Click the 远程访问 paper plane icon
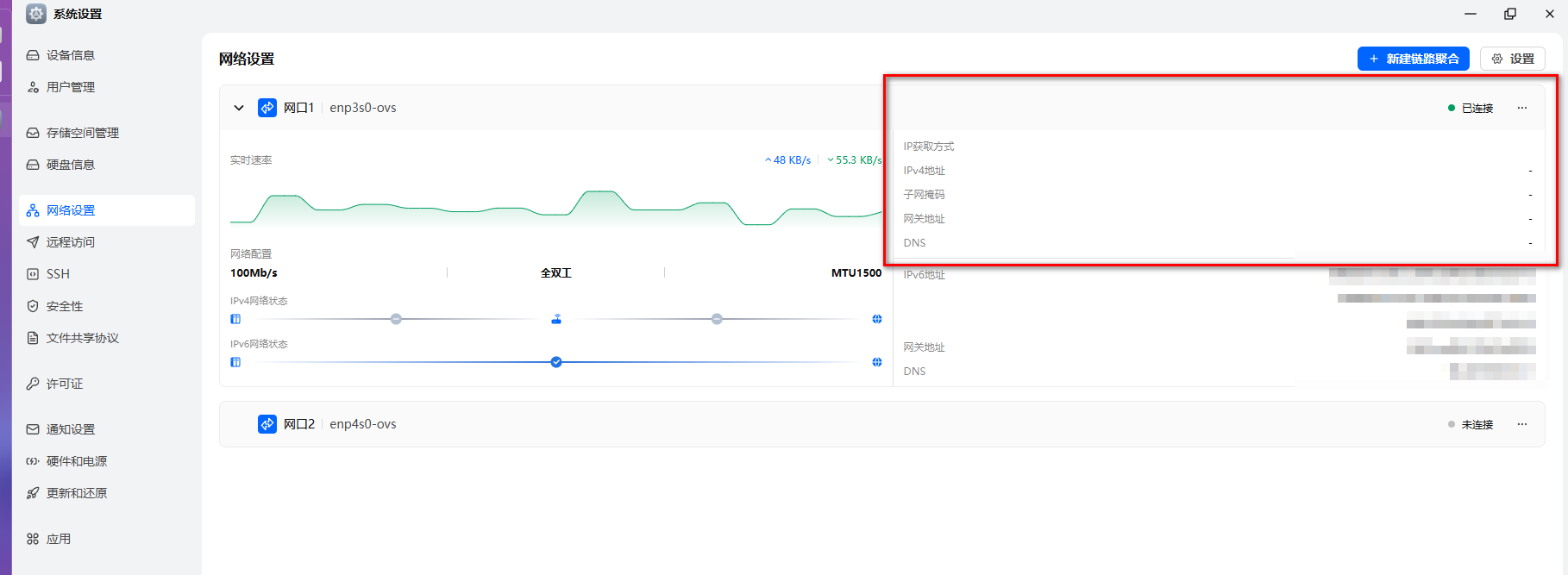1568x575 pixels. [33, 242]
